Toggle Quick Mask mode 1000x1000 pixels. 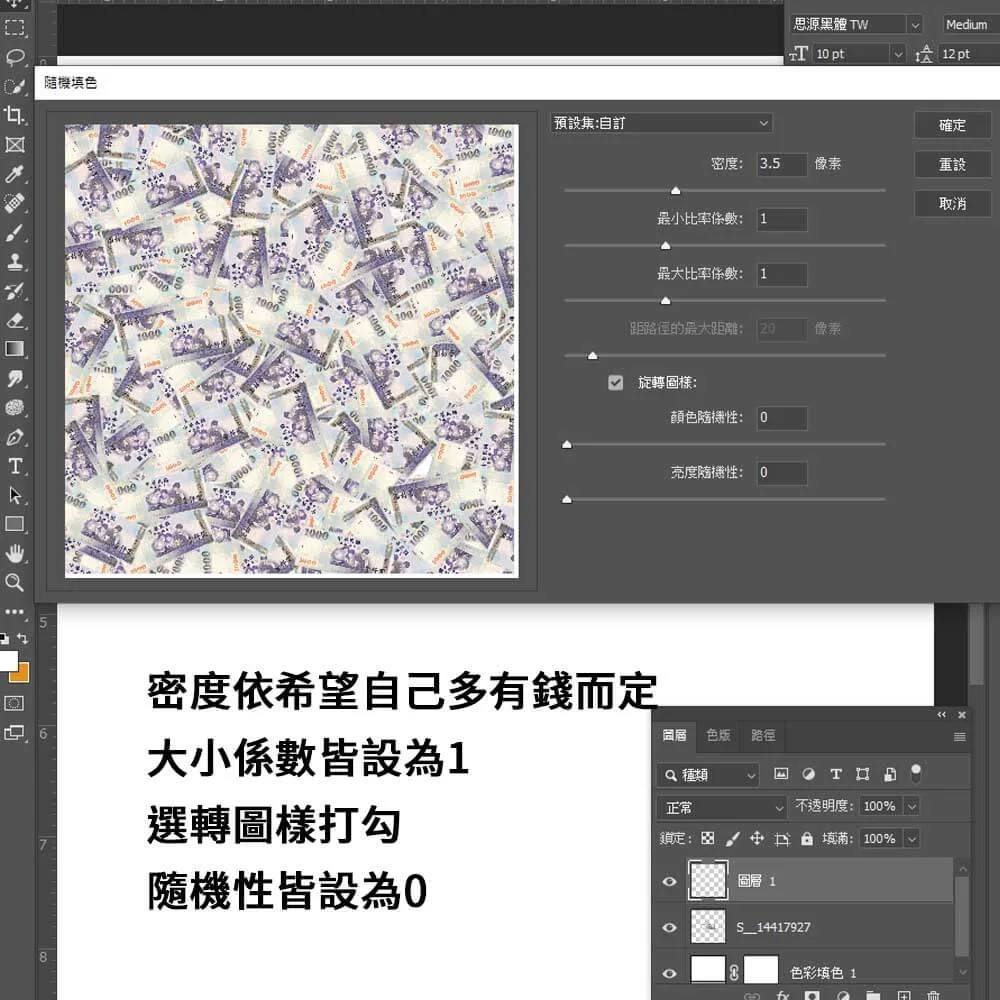(x=14, y=703)
